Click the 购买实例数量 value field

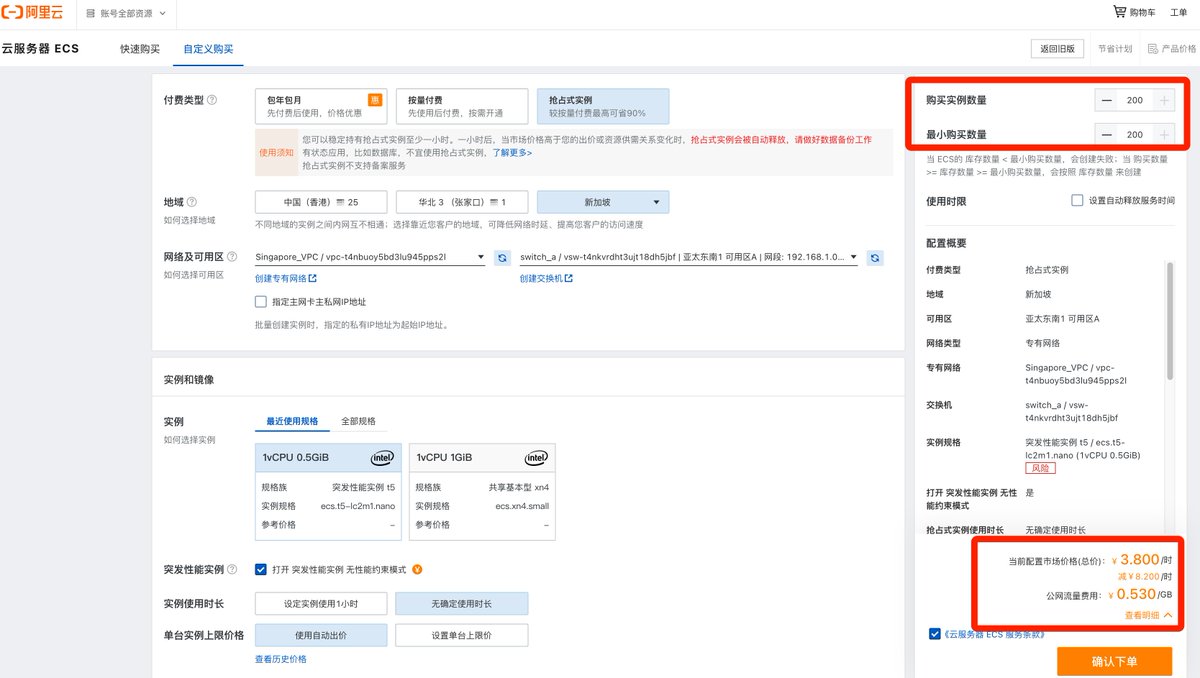point(1135,100)
